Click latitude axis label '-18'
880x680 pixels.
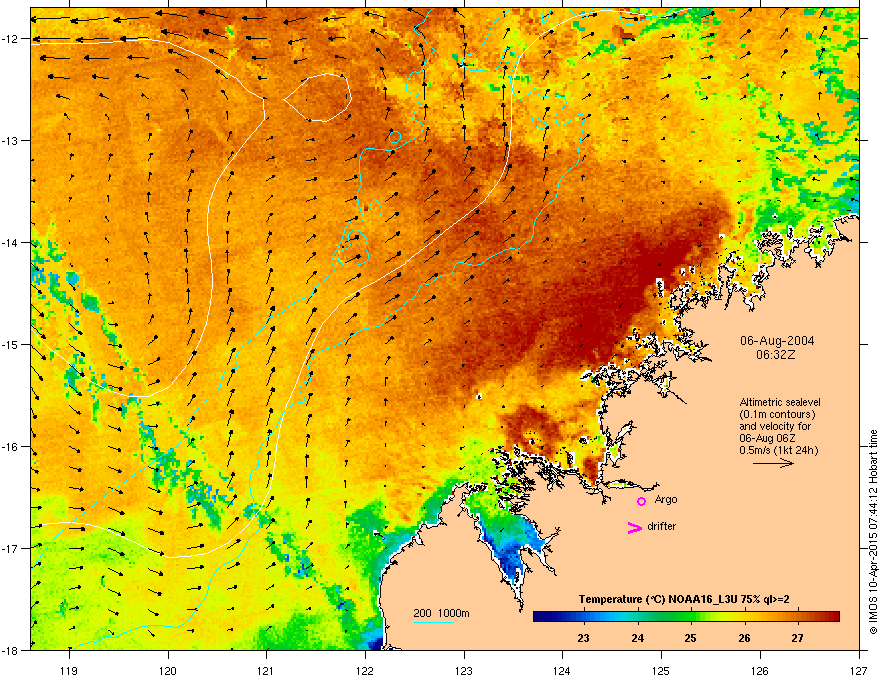point(11,650)
